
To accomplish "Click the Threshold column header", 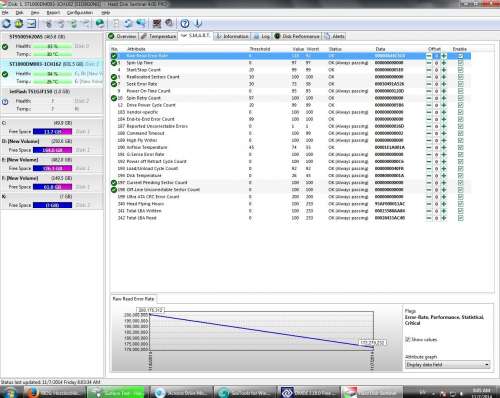I will point(259,49).
